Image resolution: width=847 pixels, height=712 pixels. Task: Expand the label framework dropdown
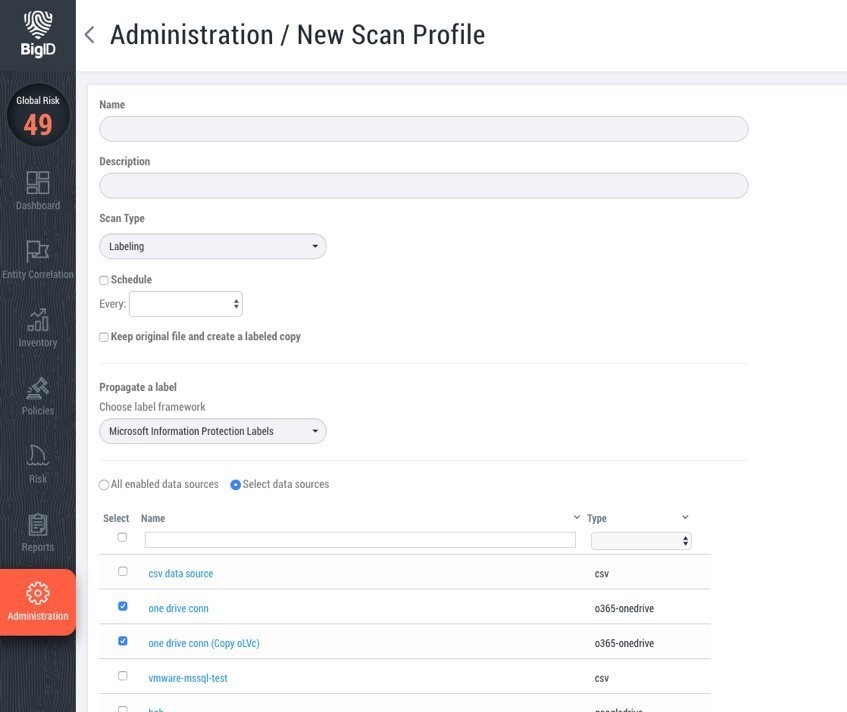pos(213,431)
